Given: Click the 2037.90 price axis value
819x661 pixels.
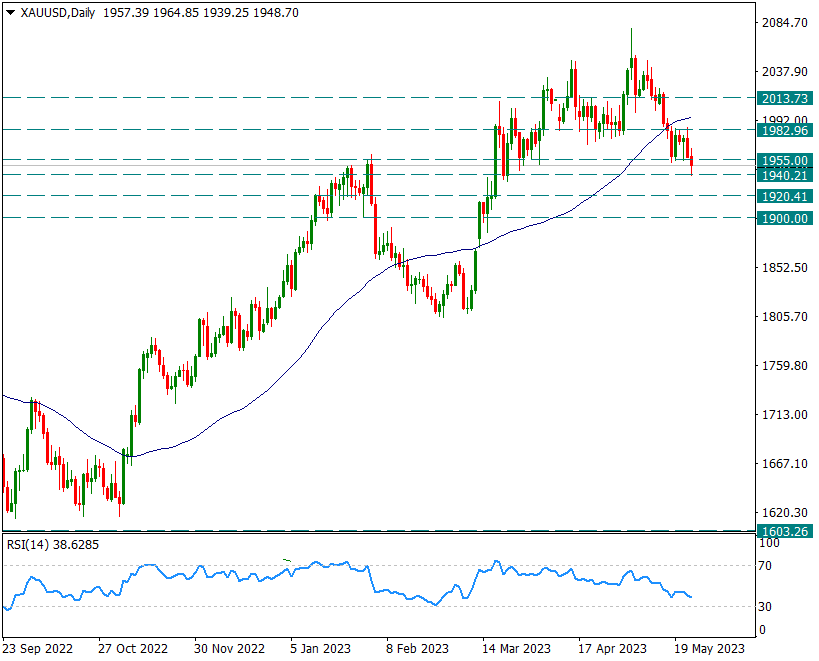Looking at the screenshot, I should click(785, 72).
